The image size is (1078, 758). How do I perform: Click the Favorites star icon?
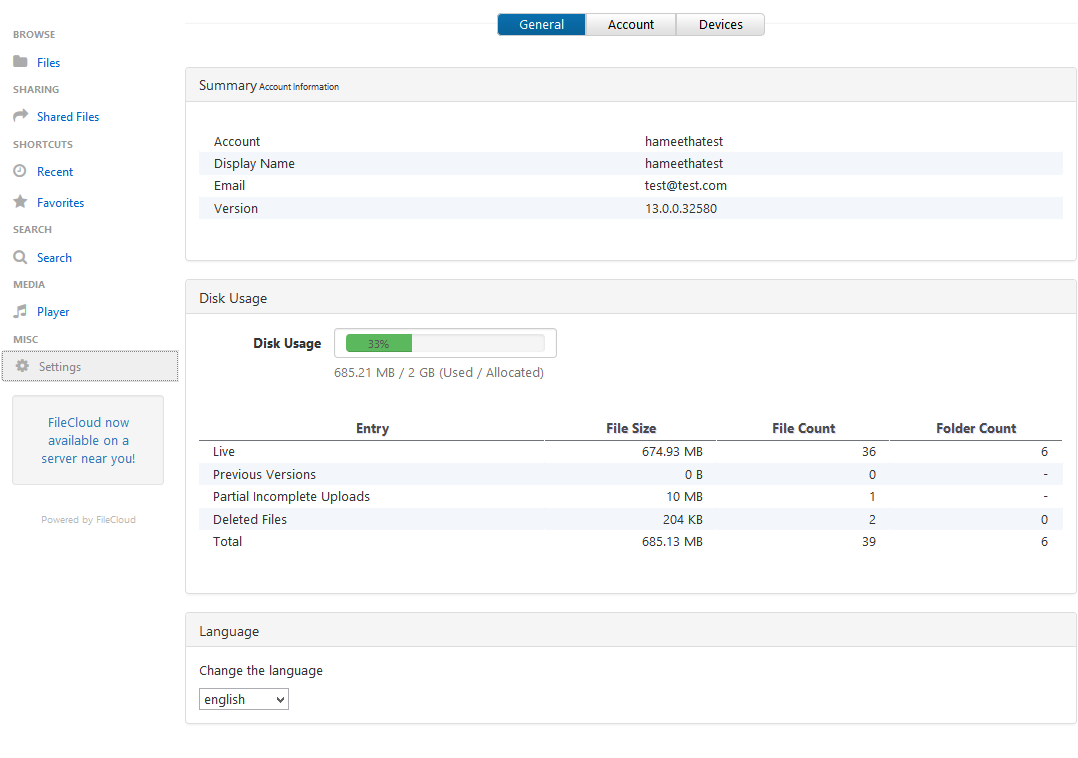(21, 201)
